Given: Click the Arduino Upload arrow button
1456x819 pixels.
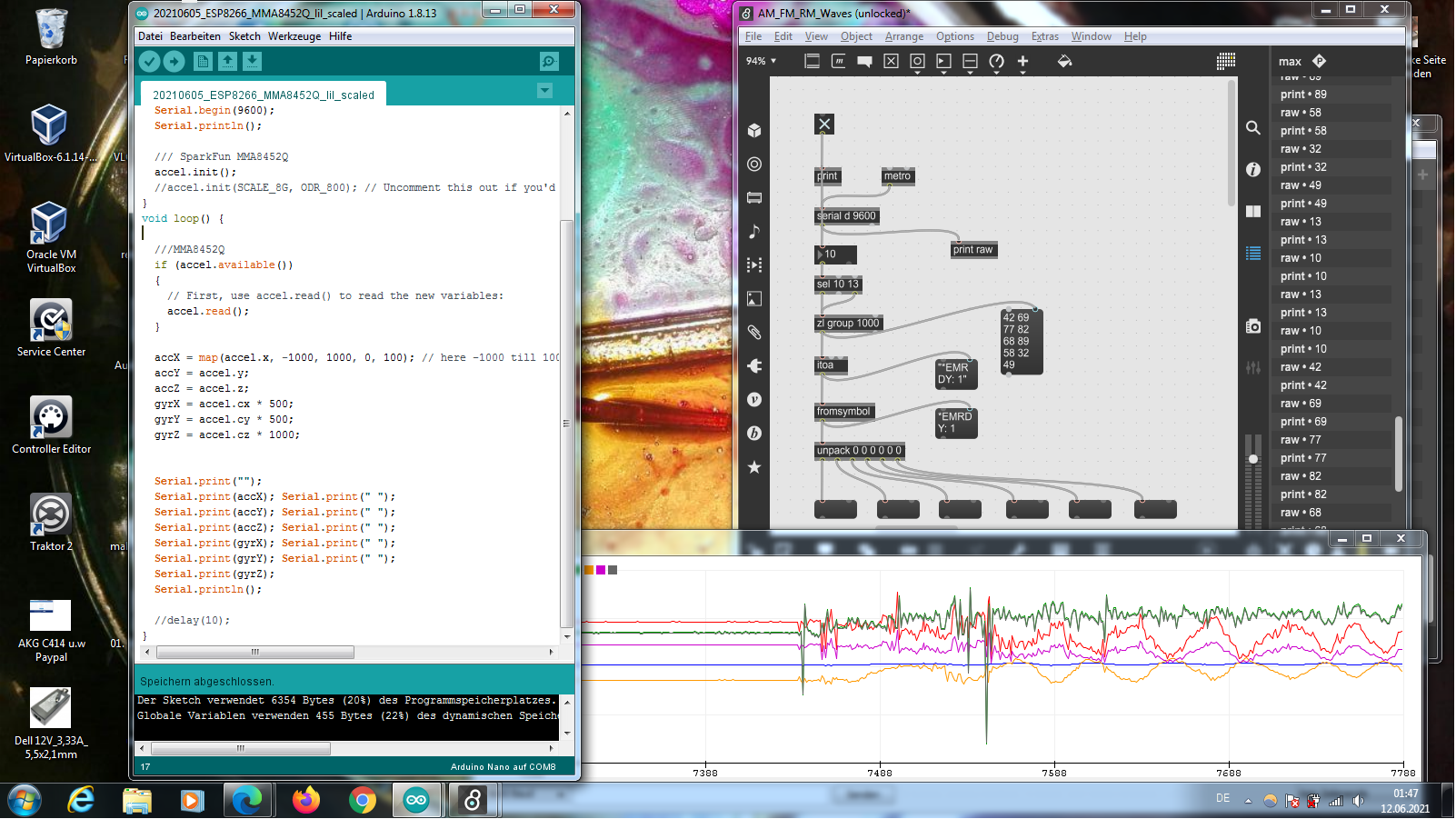Looking at the screenshot, I should (175, 61).
